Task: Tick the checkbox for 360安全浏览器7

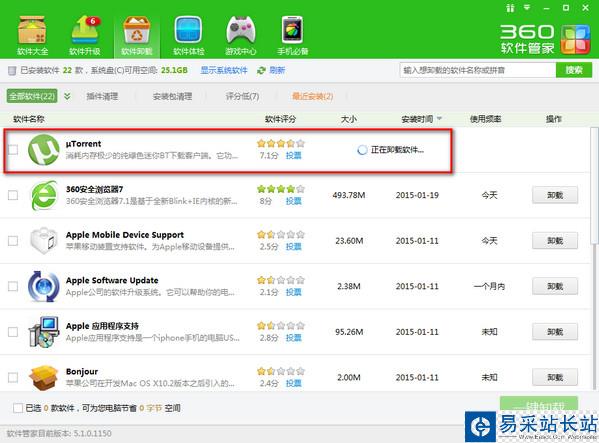Action: point(13,195)
